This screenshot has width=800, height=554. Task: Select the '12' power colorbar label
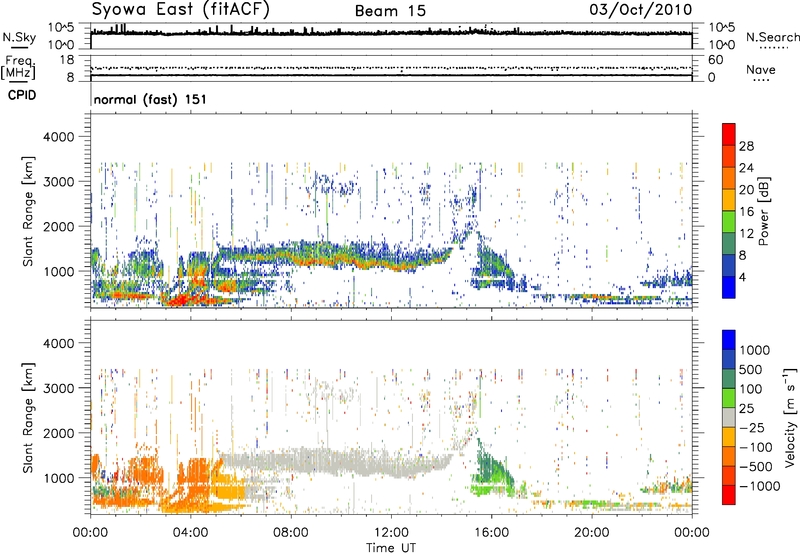[746, 234]
